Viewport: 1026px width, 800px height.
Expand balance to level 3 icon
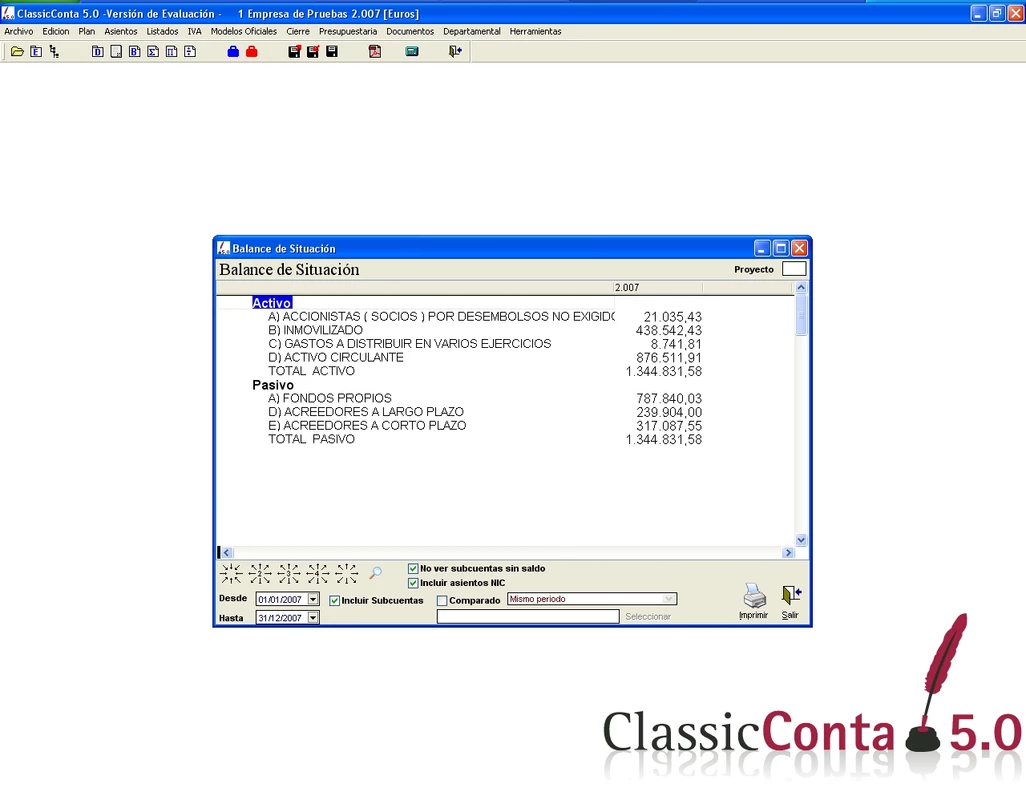[289, 574]
